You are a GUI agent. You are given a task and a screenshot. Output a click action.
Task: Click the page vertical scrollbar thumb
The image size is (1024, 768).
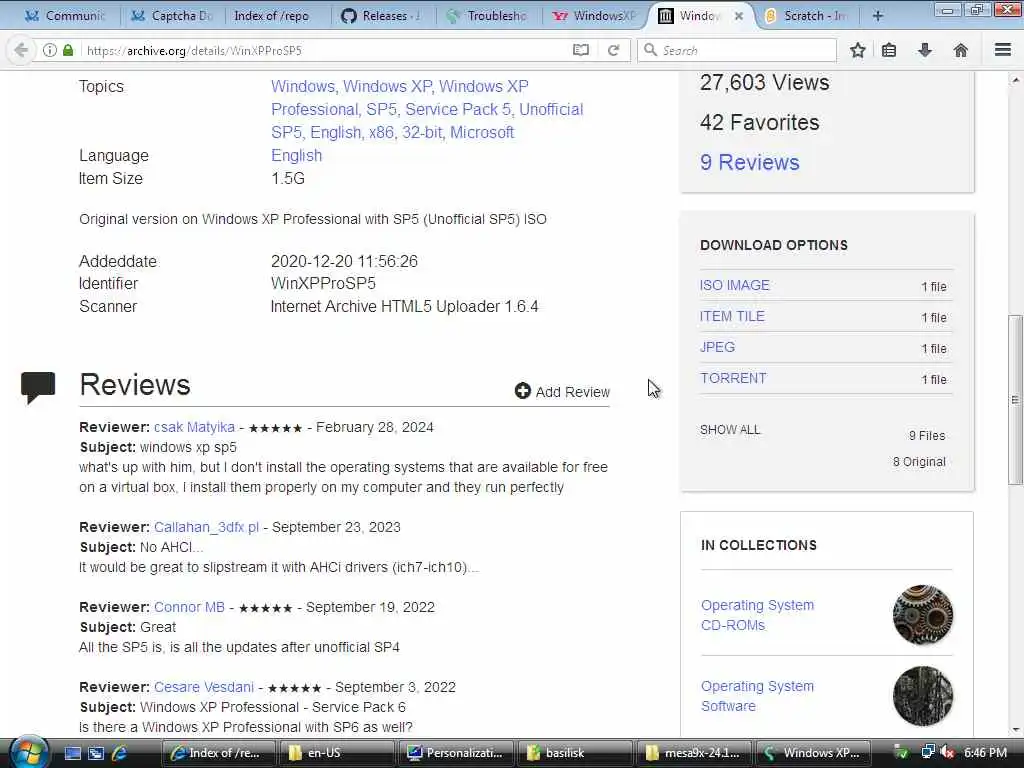[1014, 400]
